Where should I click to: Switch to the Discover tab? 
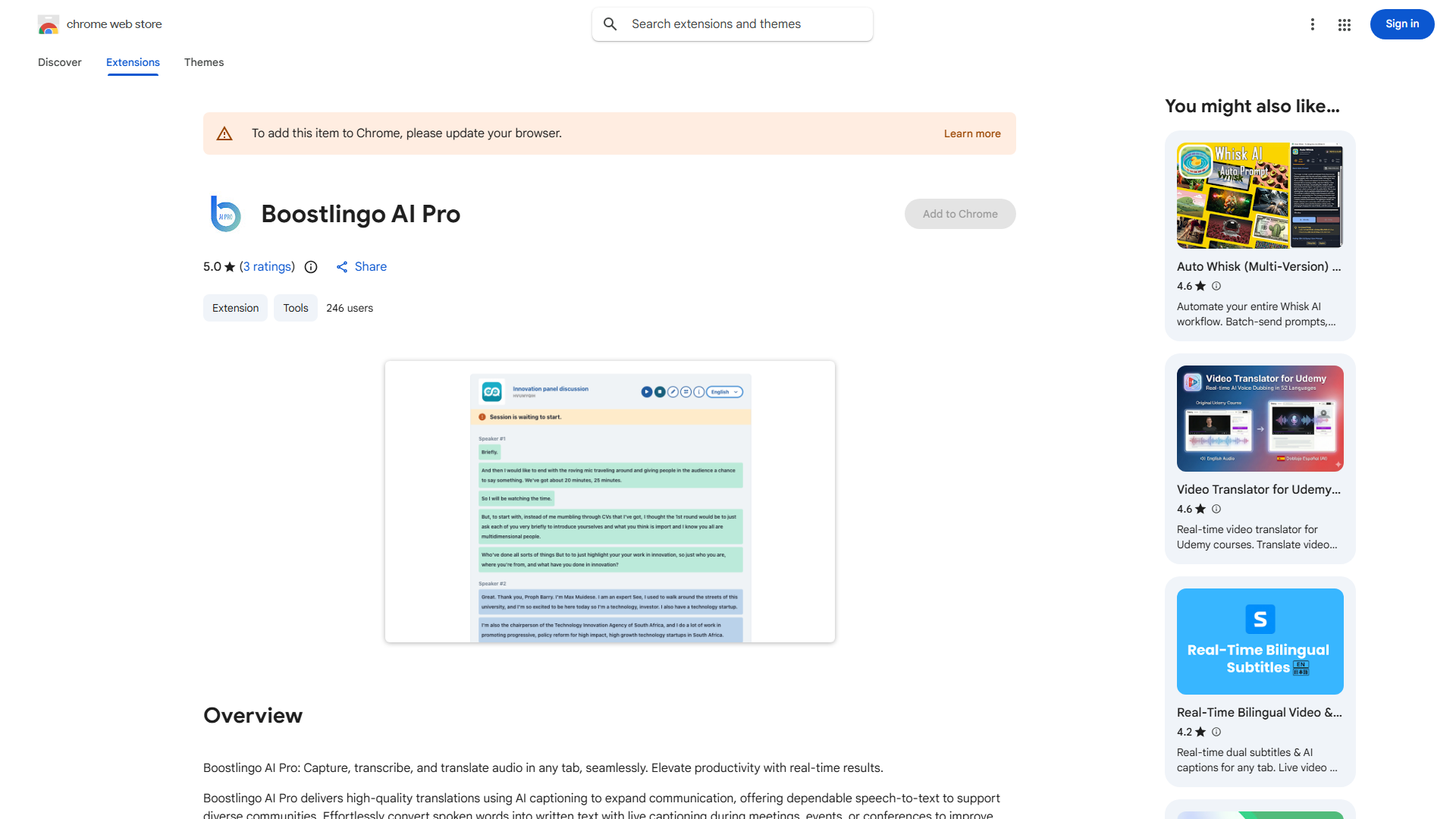click(x=59, y=62)
